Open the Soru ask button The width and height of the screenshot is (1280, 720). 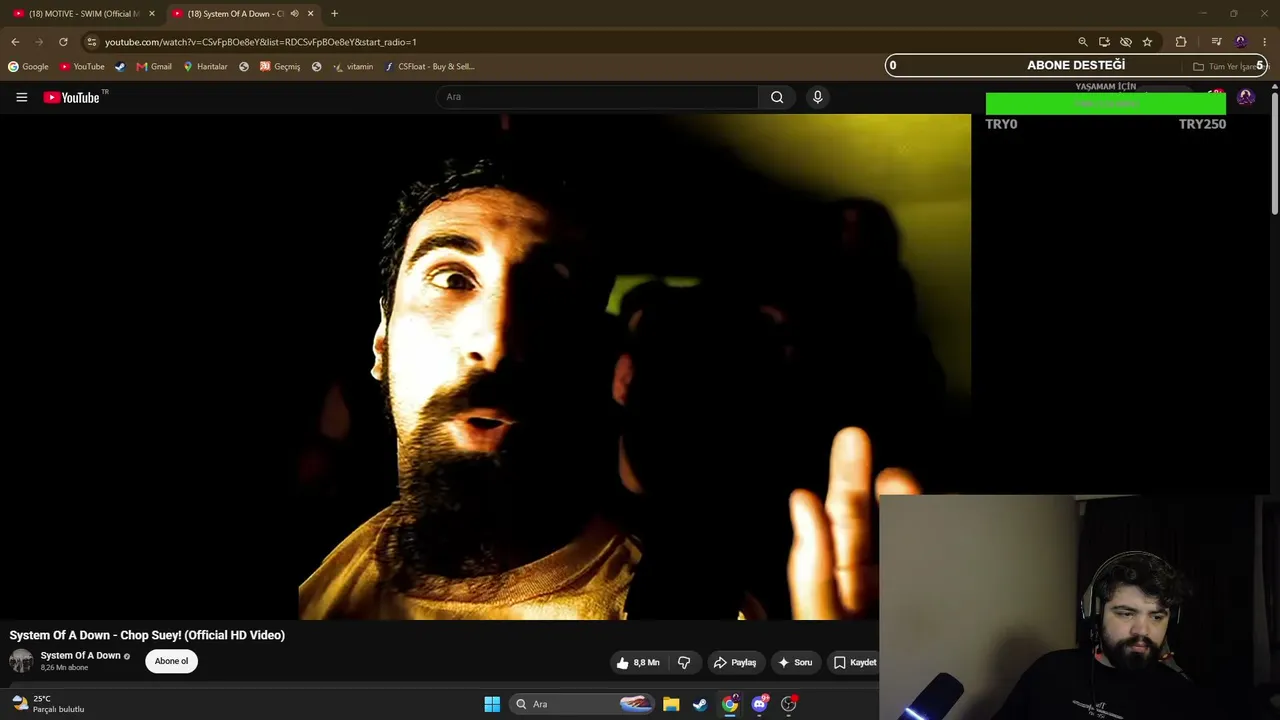[795, 662]
